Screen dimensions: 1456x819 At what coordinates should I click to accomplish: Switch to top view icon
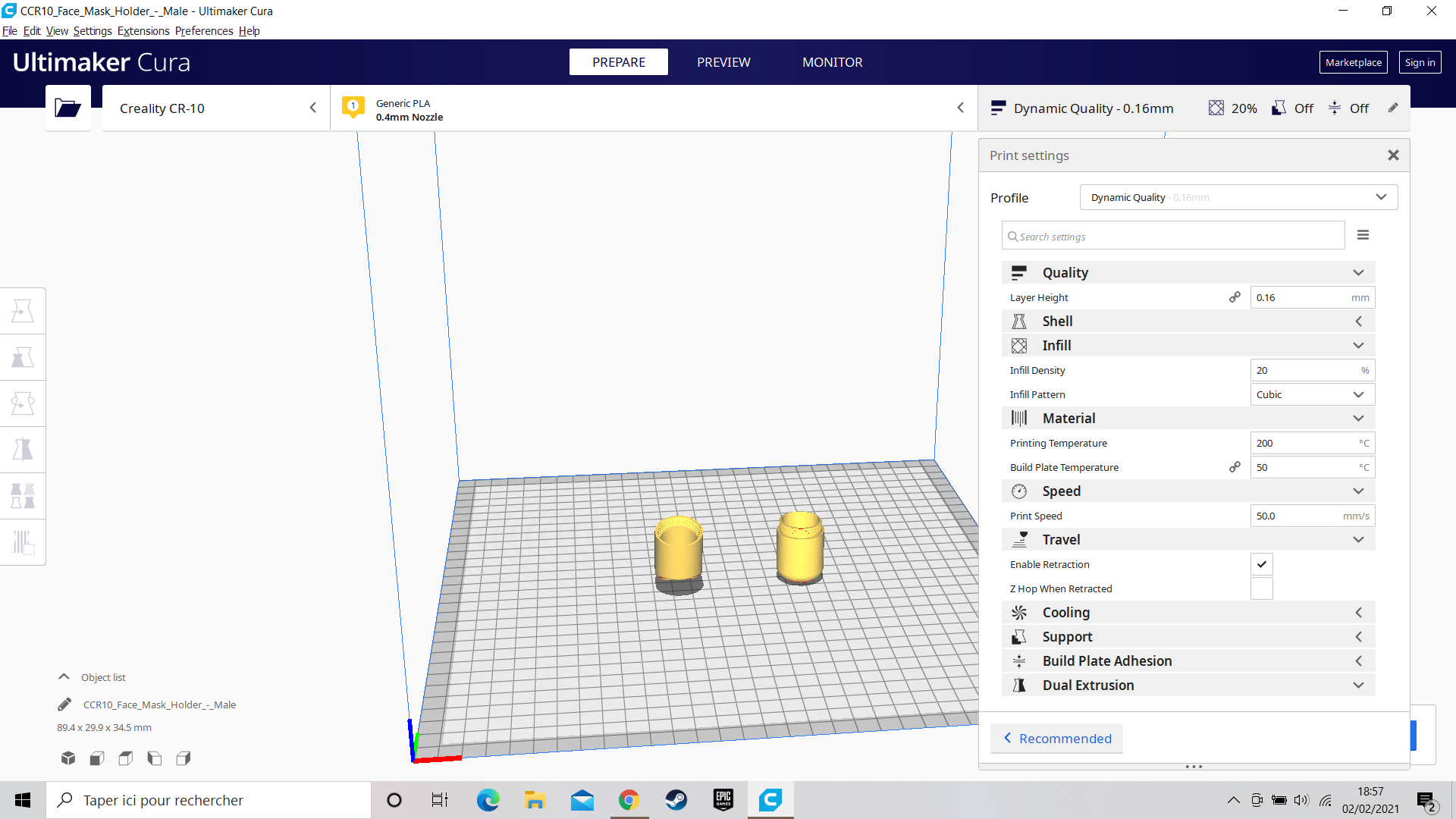[126, 758]
